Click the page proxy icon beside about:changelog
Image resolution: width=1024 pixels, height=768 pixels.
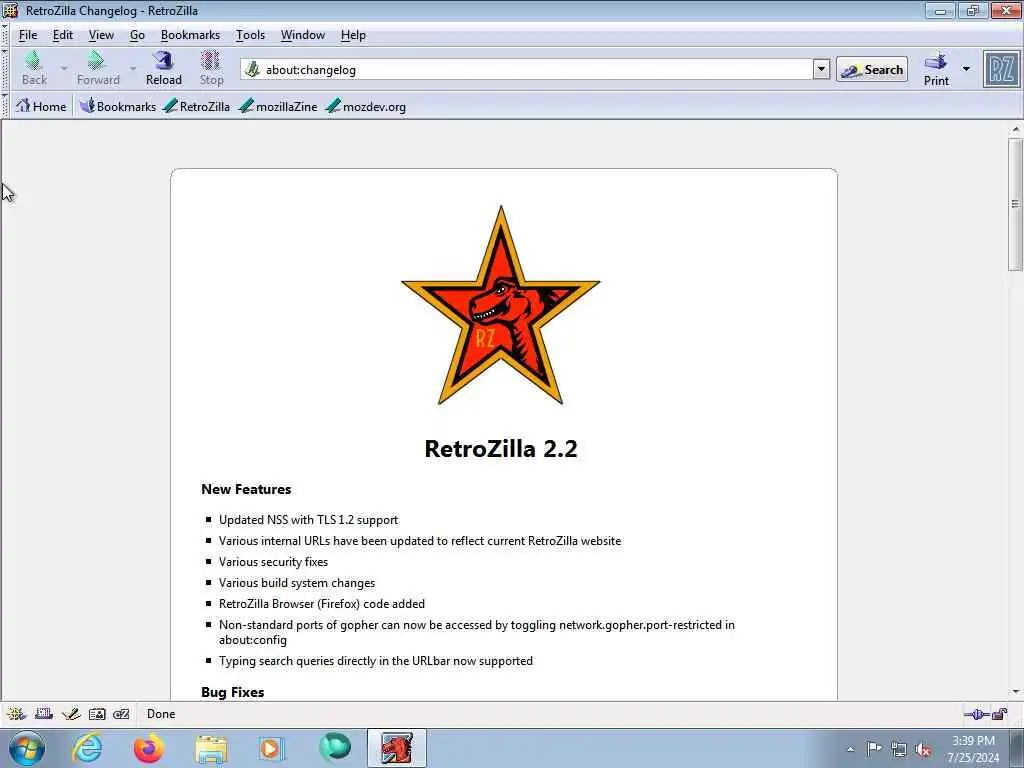[253, 69]
